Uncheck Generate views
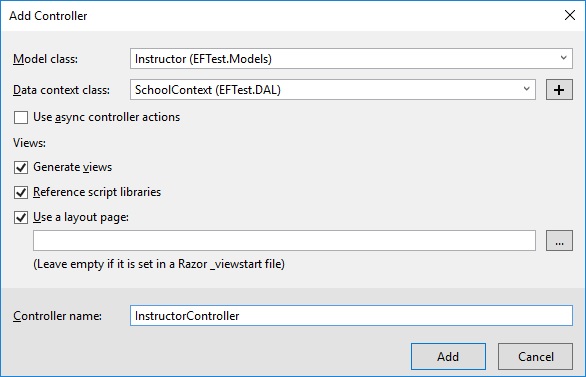The image size is (586, 377). click(x=21, y=167)
